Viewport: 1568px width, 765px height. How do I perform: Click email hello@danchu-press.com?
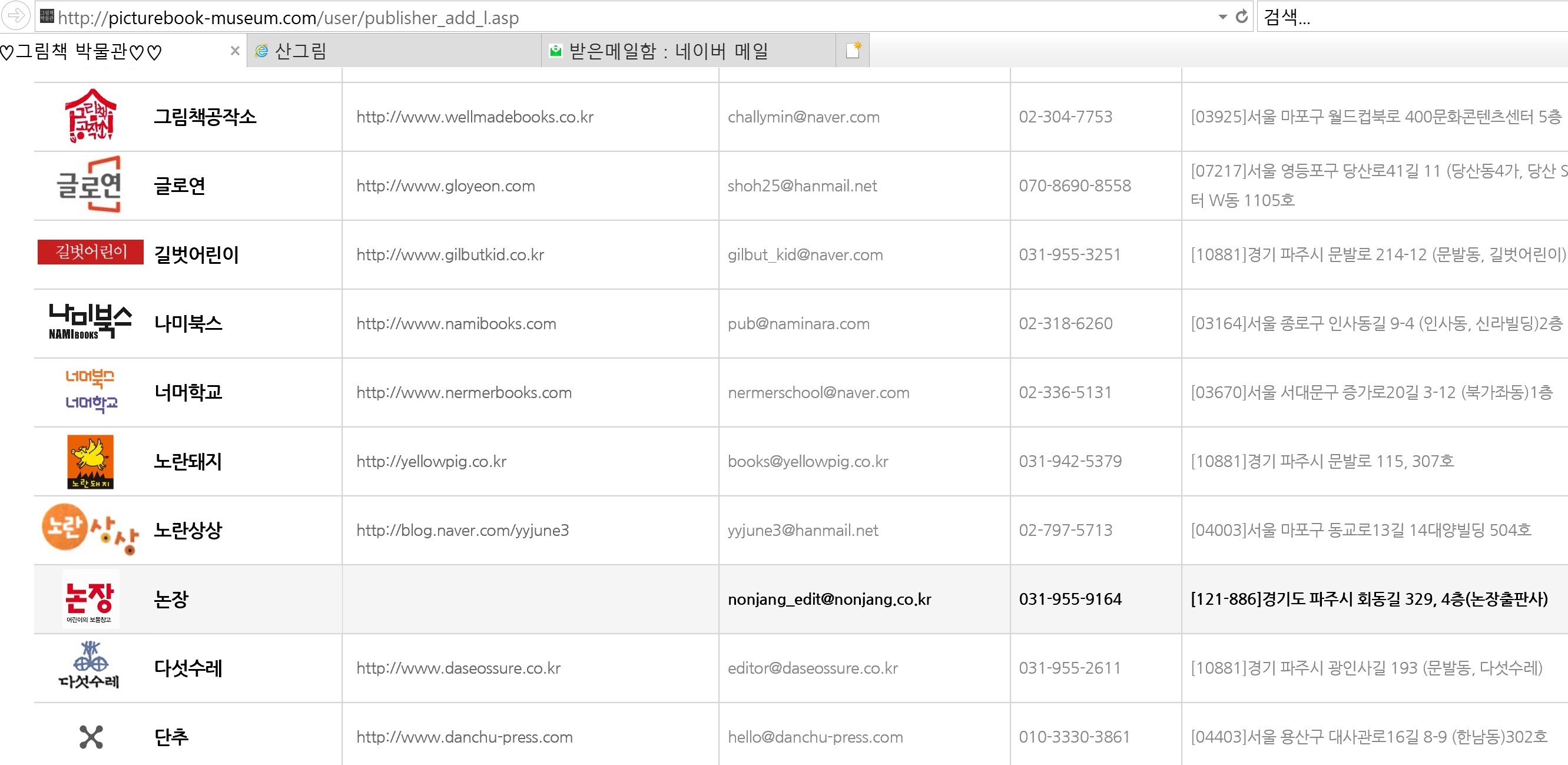tap(815, 737)
